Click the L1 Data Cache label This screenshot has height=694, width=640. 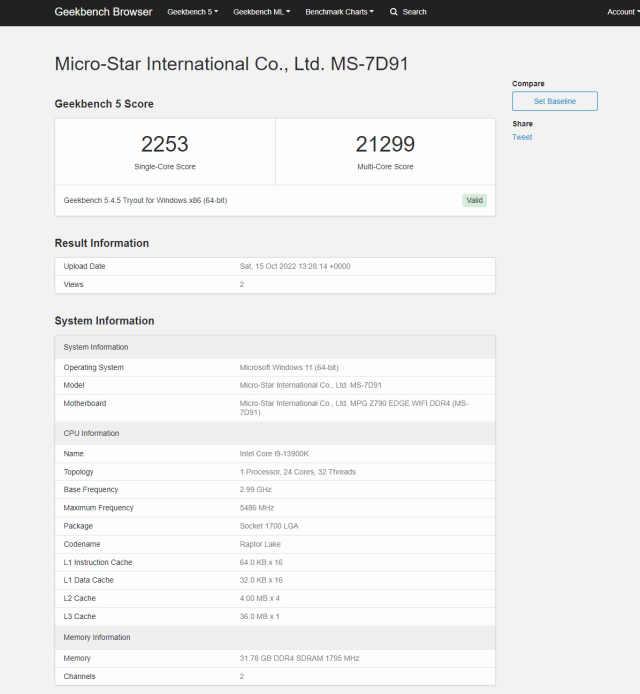89,580
